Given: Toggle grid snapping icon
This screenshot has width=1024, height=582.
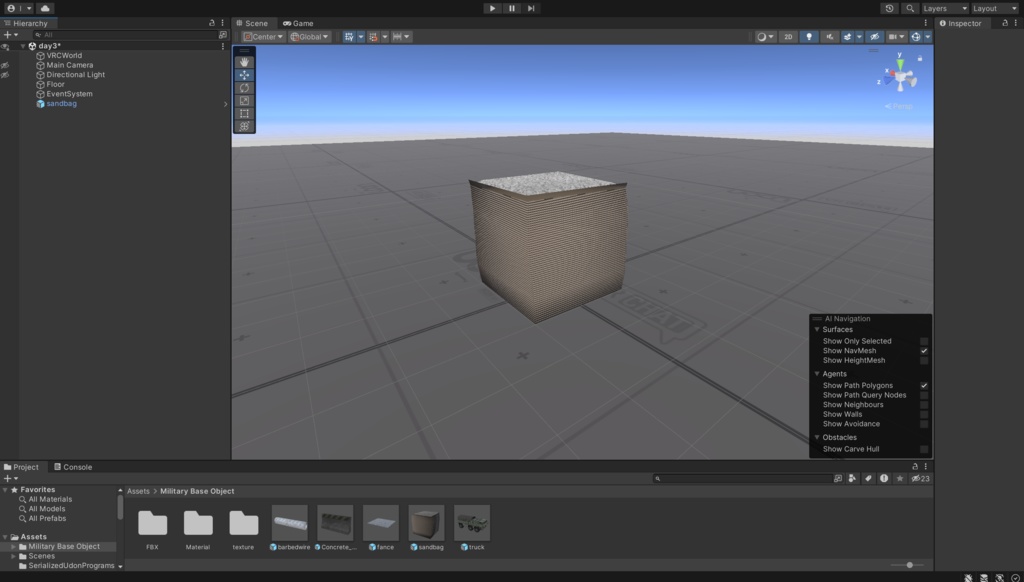Looking at the screenshot, I should click(x=349, y=37).
